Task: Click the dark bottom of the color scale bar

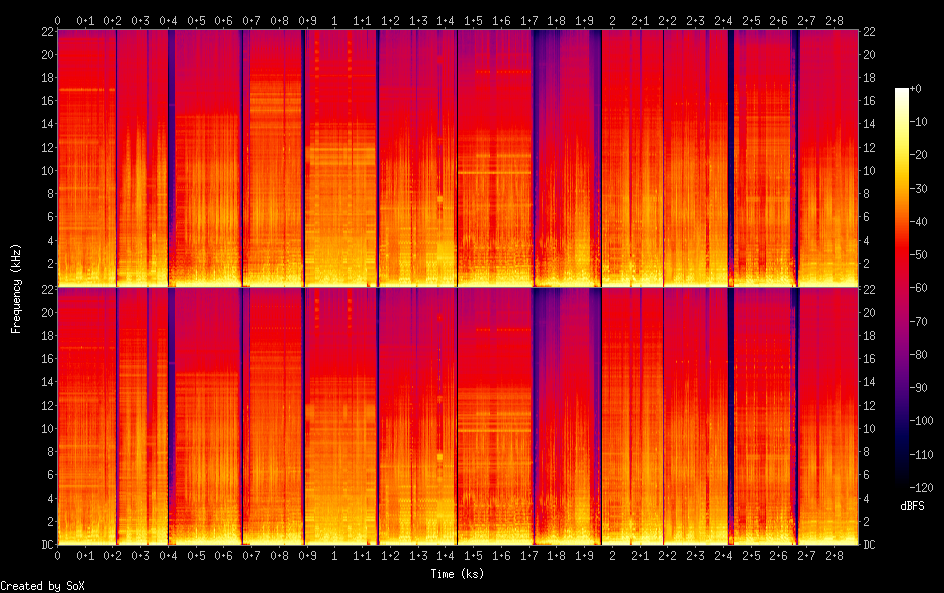Action: point(902,483)
